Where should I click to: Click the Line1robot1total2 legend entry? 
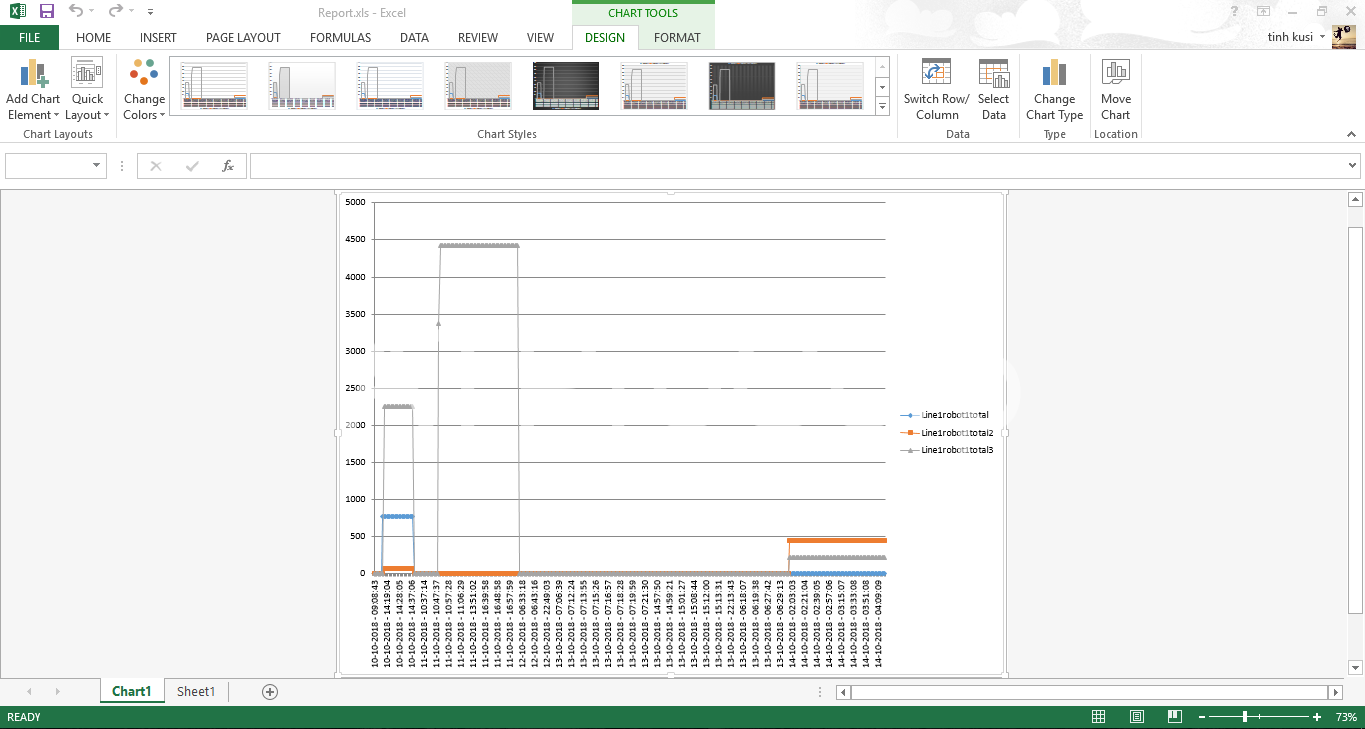[x=947, y=432]
